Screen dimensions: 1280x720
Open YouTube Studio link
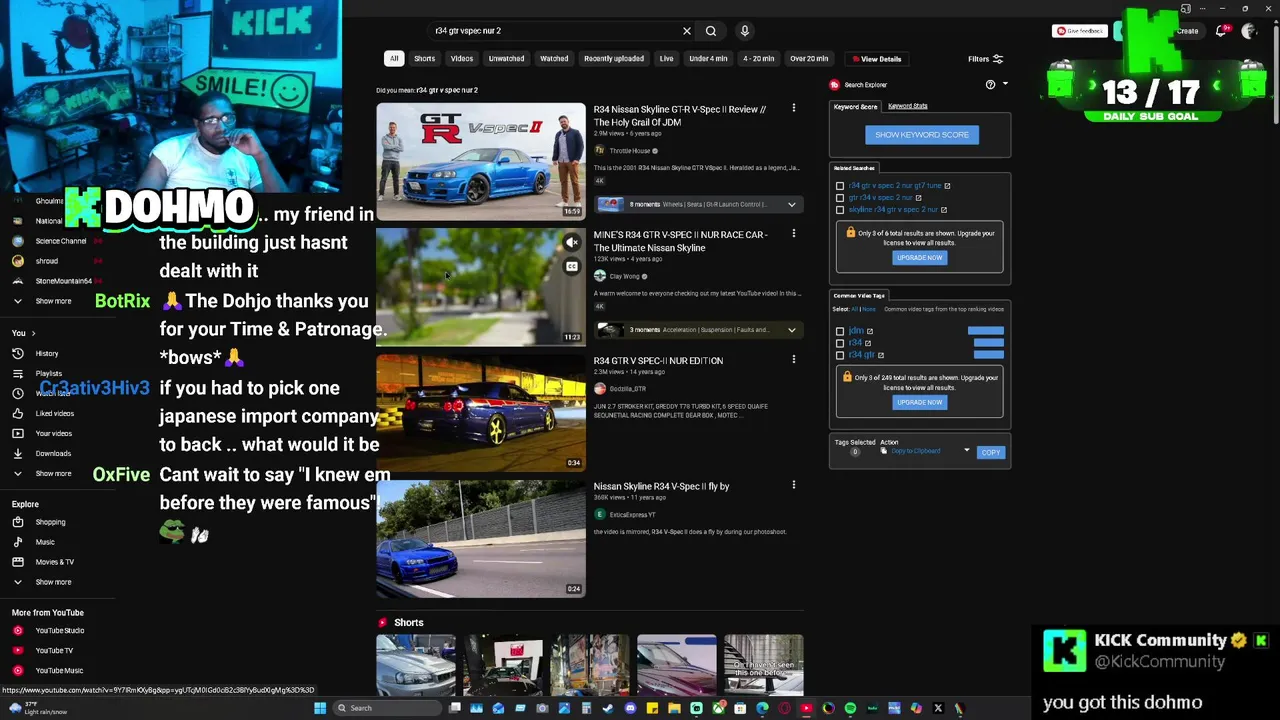click(x=60, y=630)
